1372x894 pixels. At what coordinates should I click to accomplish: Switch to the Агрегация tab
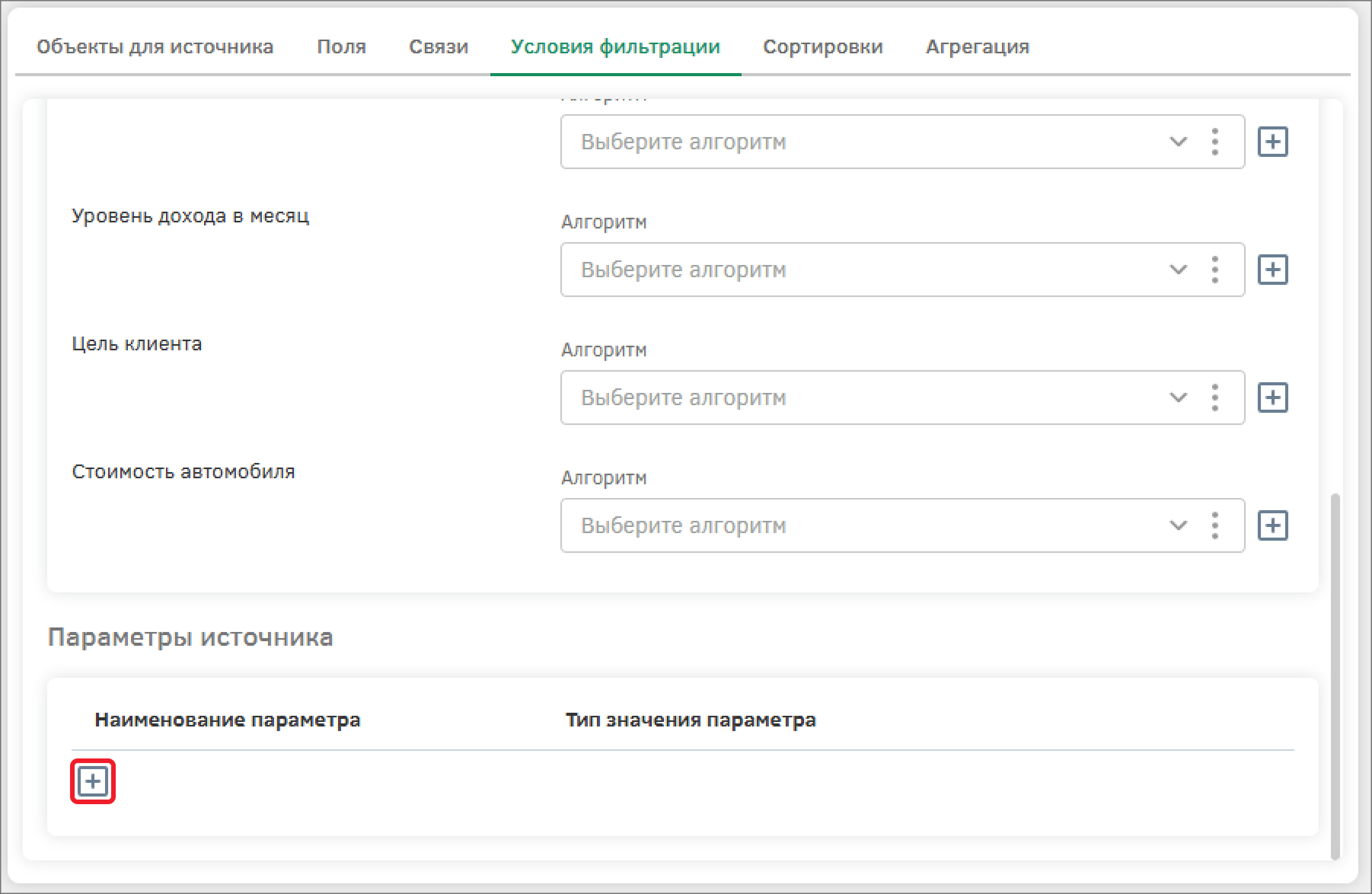(x=977, y=47)
